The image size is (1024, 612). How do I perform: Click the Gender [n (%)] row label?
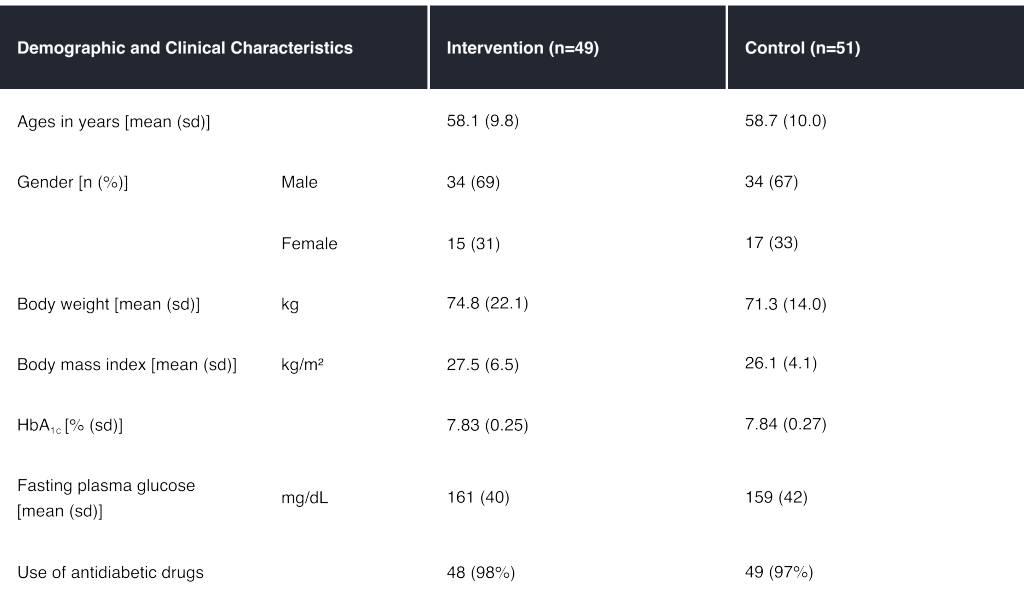[x=73, y=183]
